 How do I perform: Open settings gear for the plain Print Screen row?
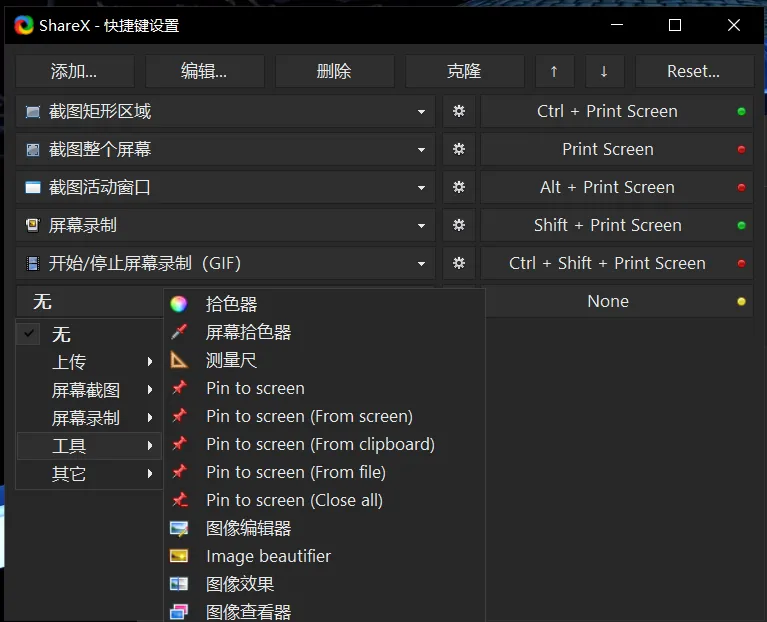pyautogui.click(x=459, y=149)
